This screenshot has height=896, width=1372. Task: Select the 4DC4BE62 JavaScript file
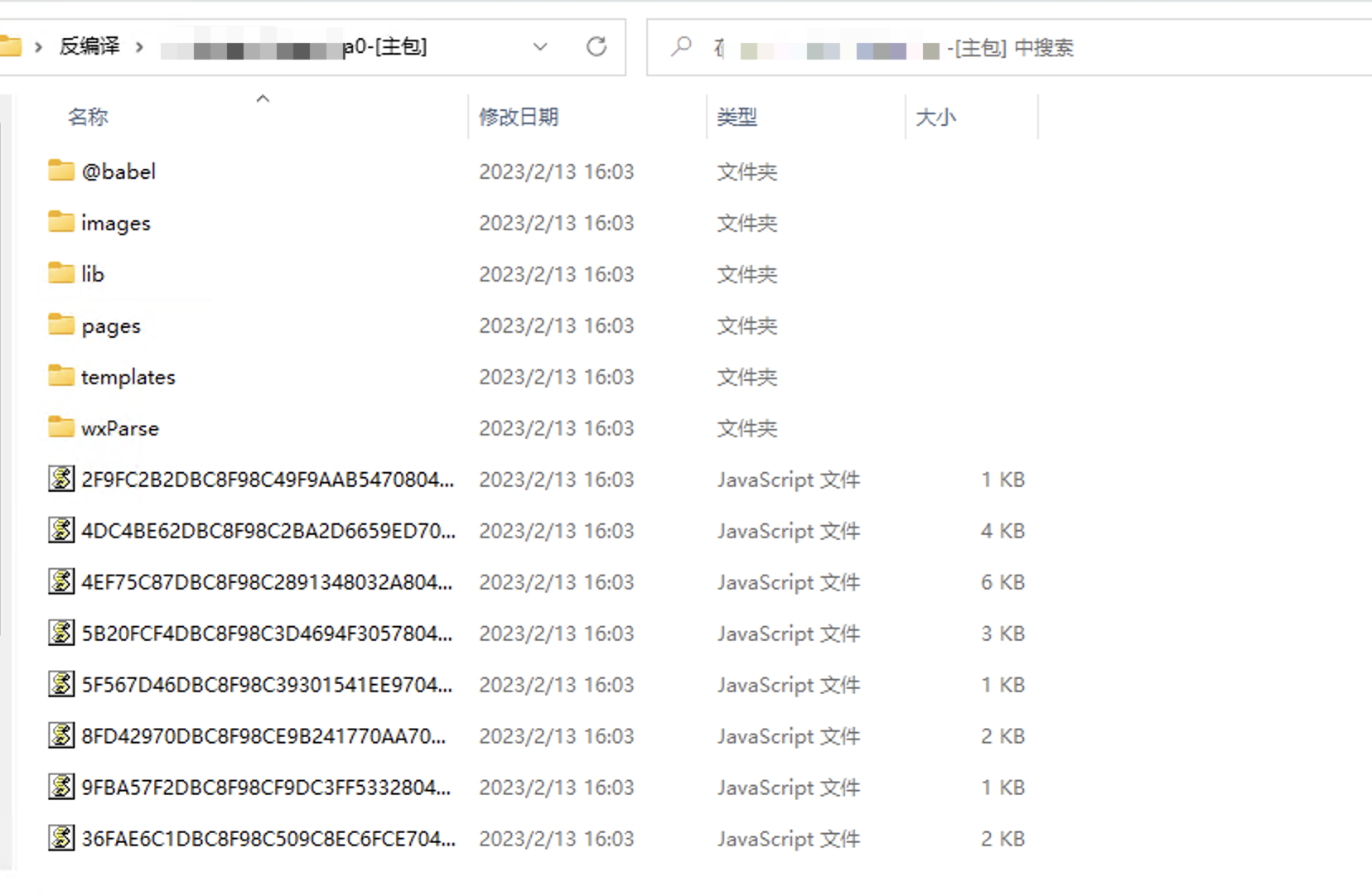coord(265,531)
